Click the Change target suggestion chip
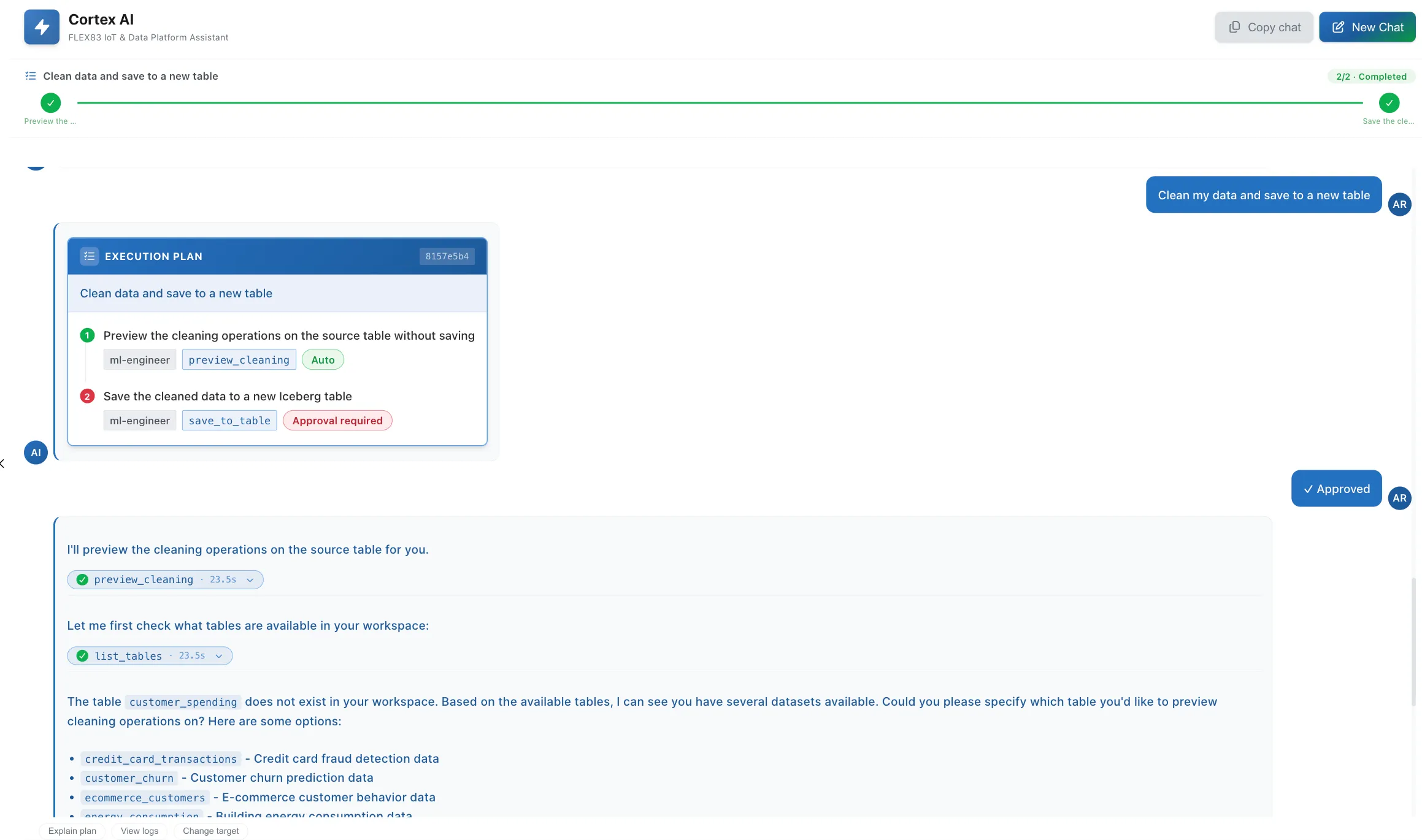The width and height of the screenshot is (1422, 840). coord(211,831)
